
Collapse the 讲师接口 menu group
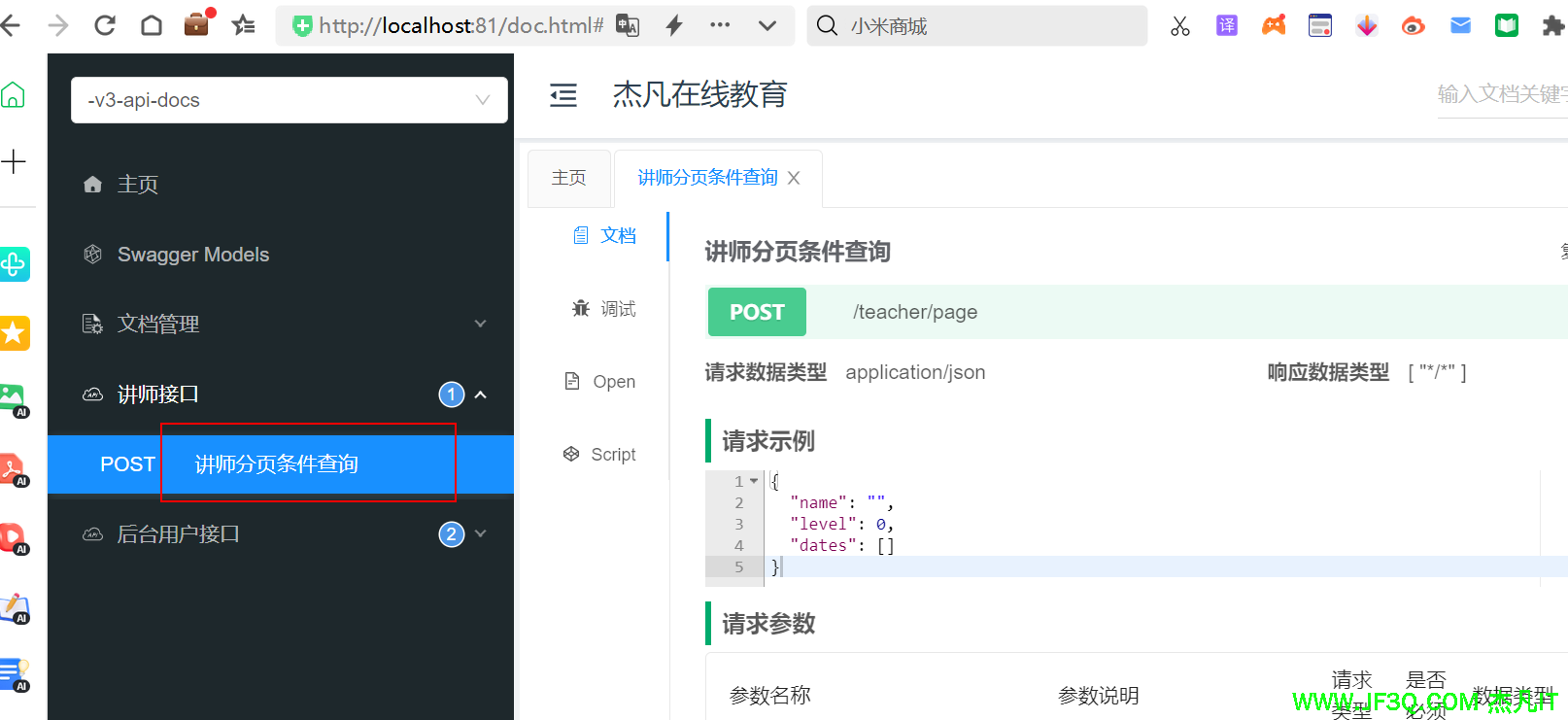pyautogui.click(x=480, y=394)
